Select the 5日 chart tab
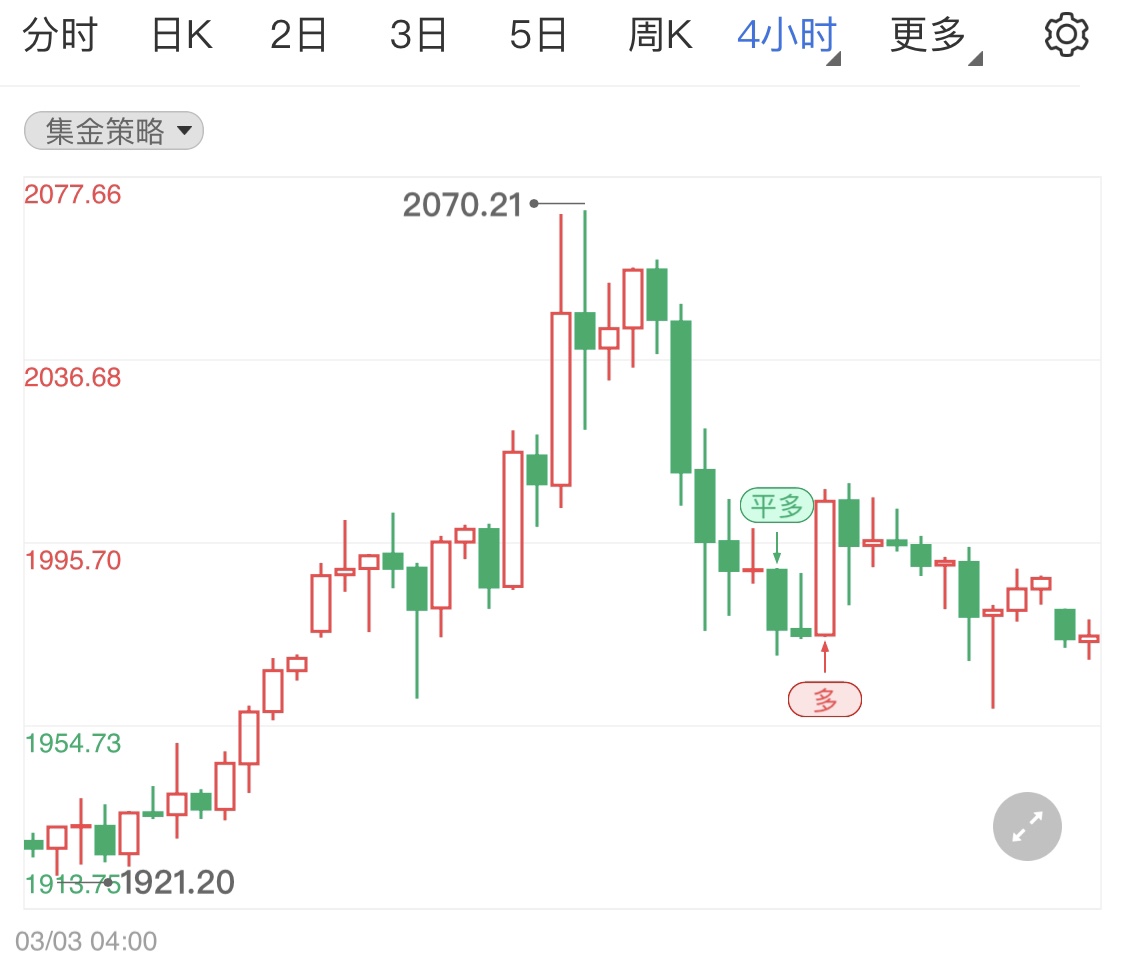The width and height of the screenshot is (1125, 957). [x=538, y=37]
